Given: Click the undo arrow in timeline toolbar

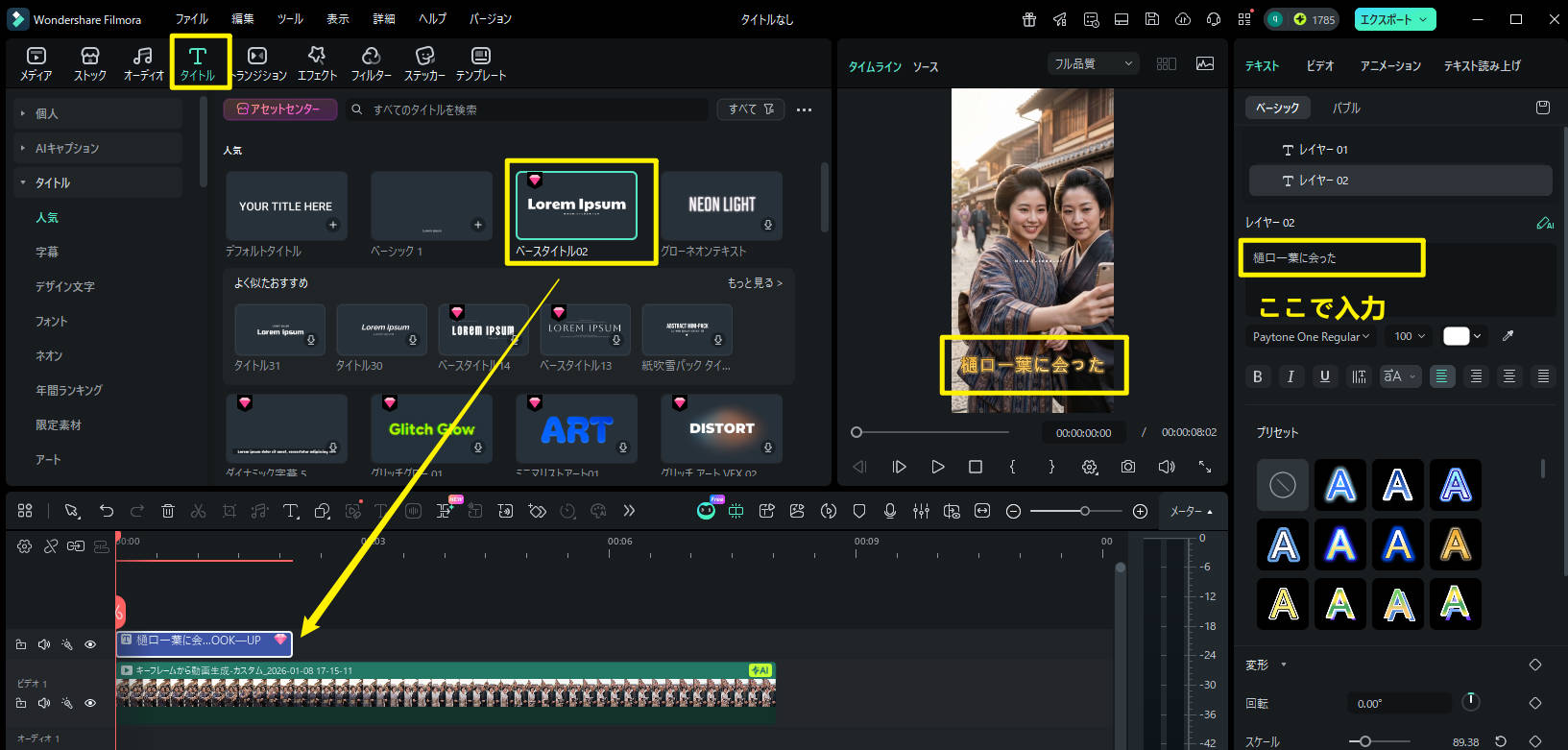Looking at the screenshot, I should point(107,511).
